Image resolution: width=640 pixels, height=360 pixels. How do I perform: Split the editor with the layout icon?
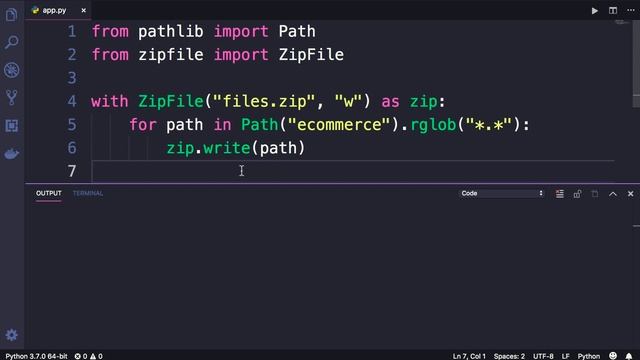click(x=613, y=11)
